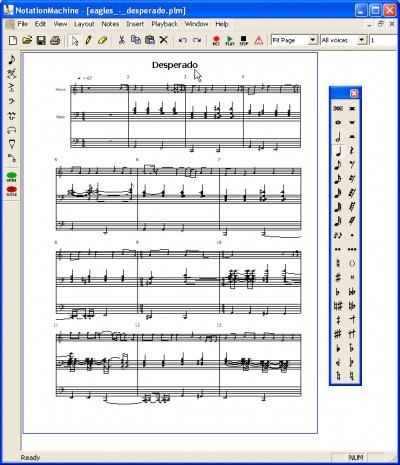Screen dimensions: 400x465
Task: Undo the last action
Action: tap(182, 40)
